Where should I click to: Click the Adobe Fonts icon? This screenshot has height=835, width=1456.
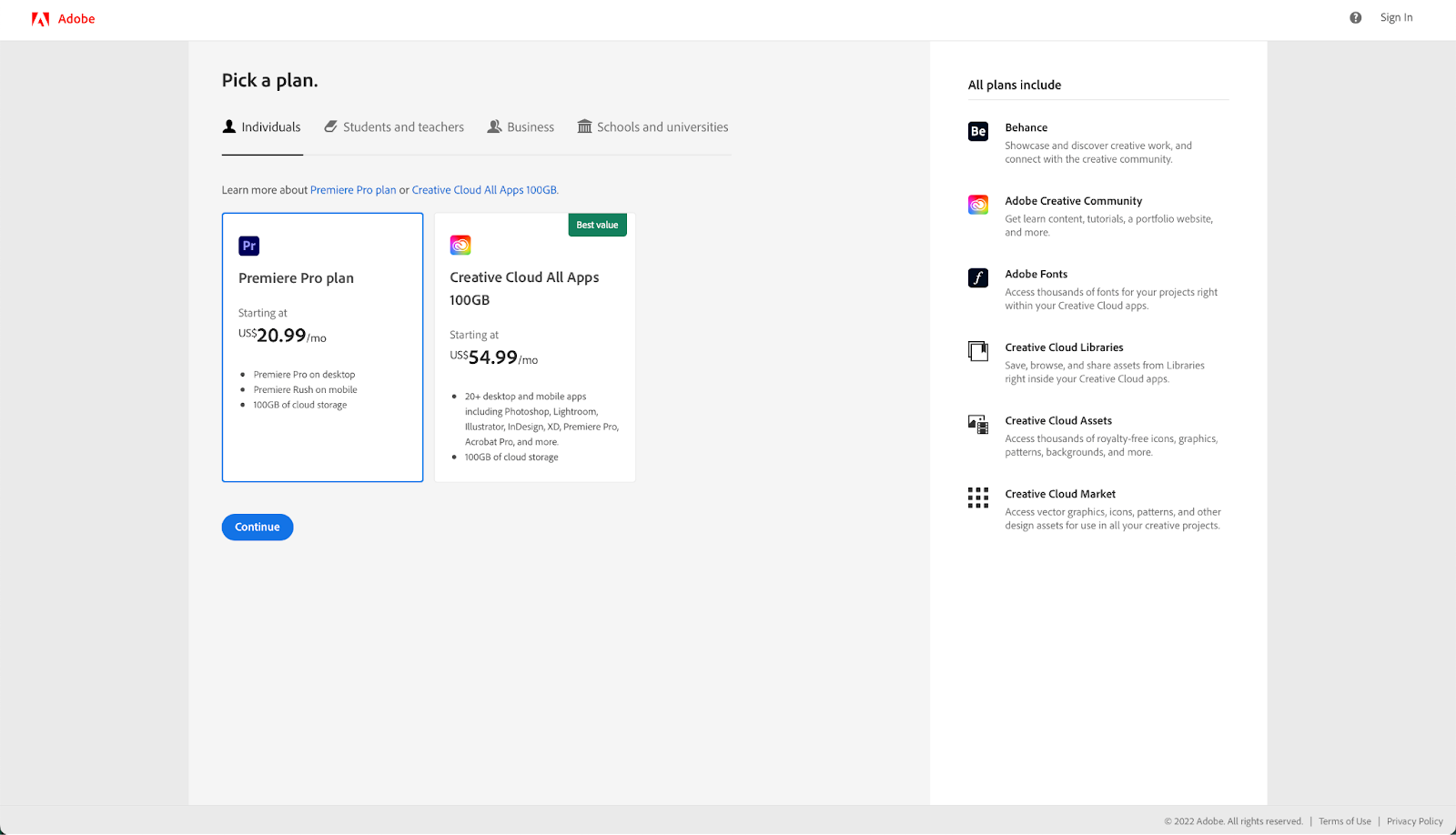978,277
